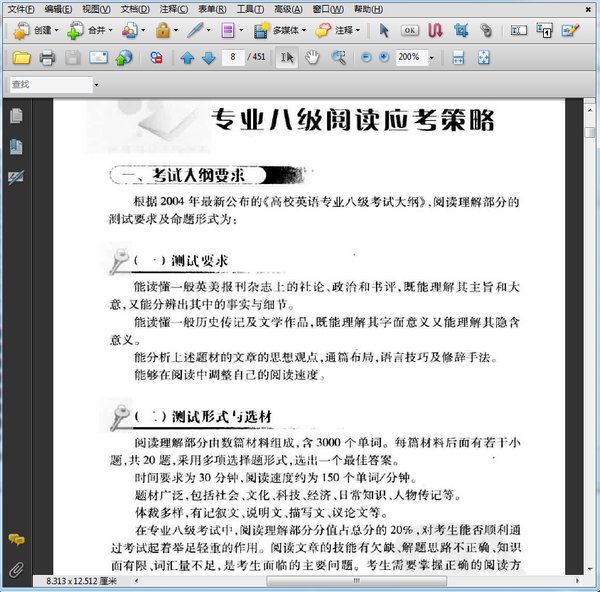Select the link chain tool

[486, 30]
